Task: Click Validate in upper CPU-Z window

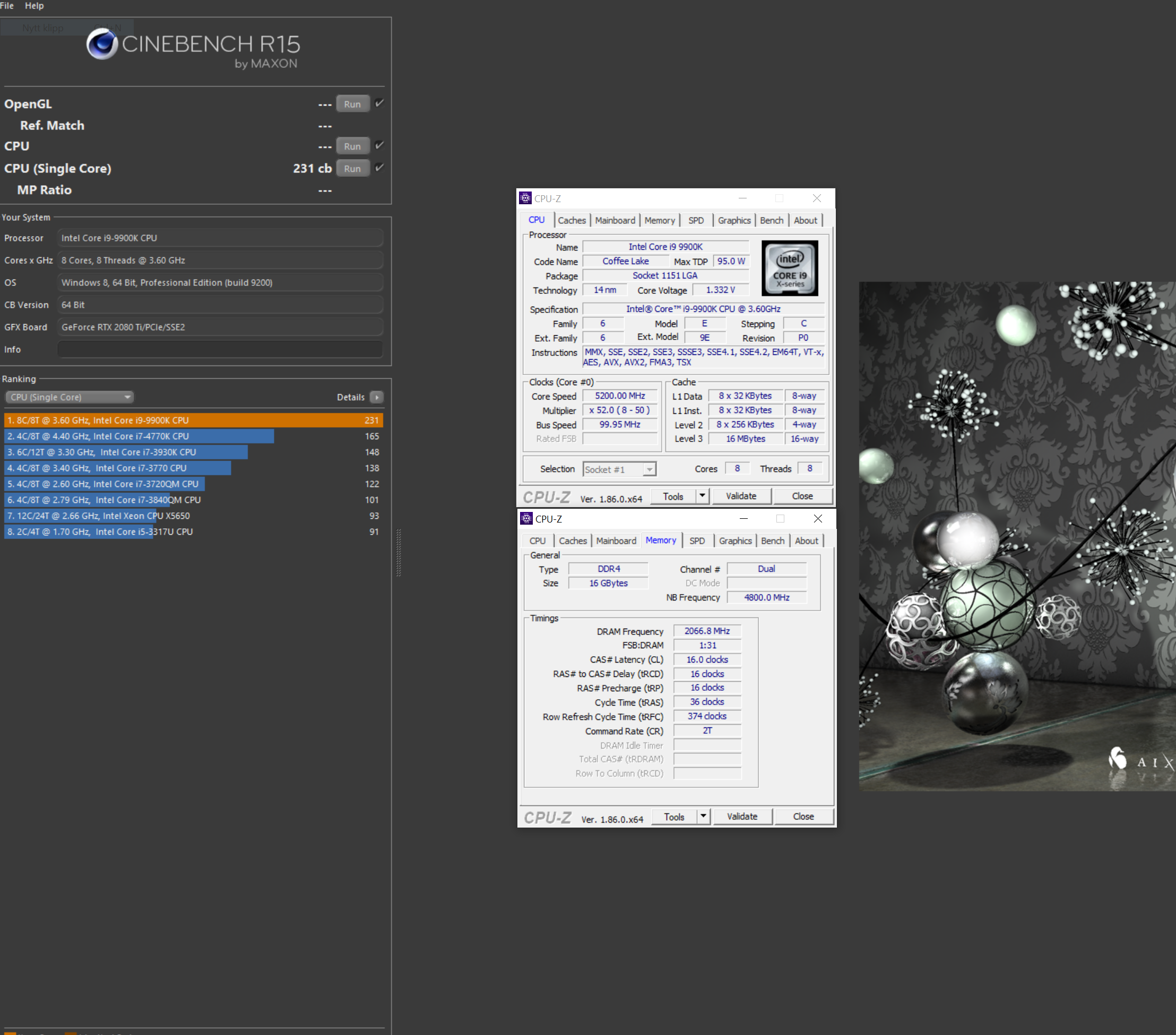Action: [741, 496]
